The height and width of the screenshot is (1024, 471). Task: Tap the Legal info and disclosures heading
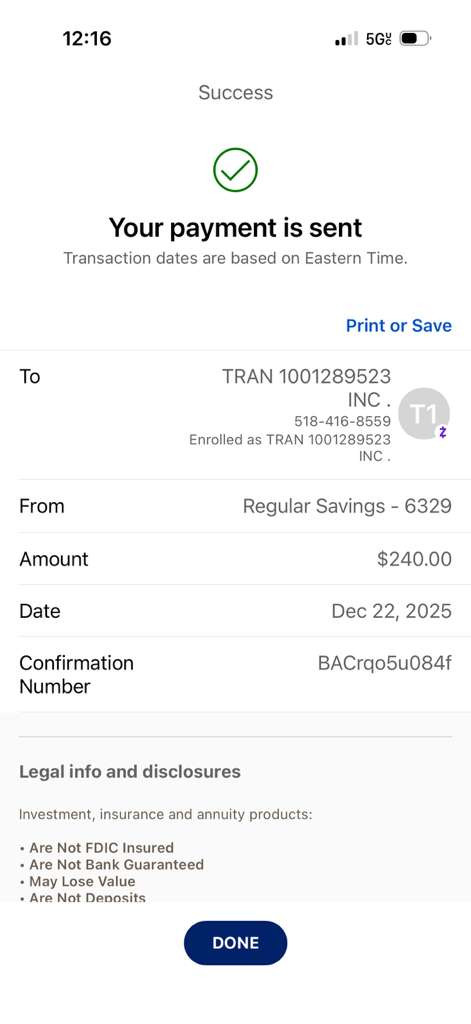click(130, 772)
